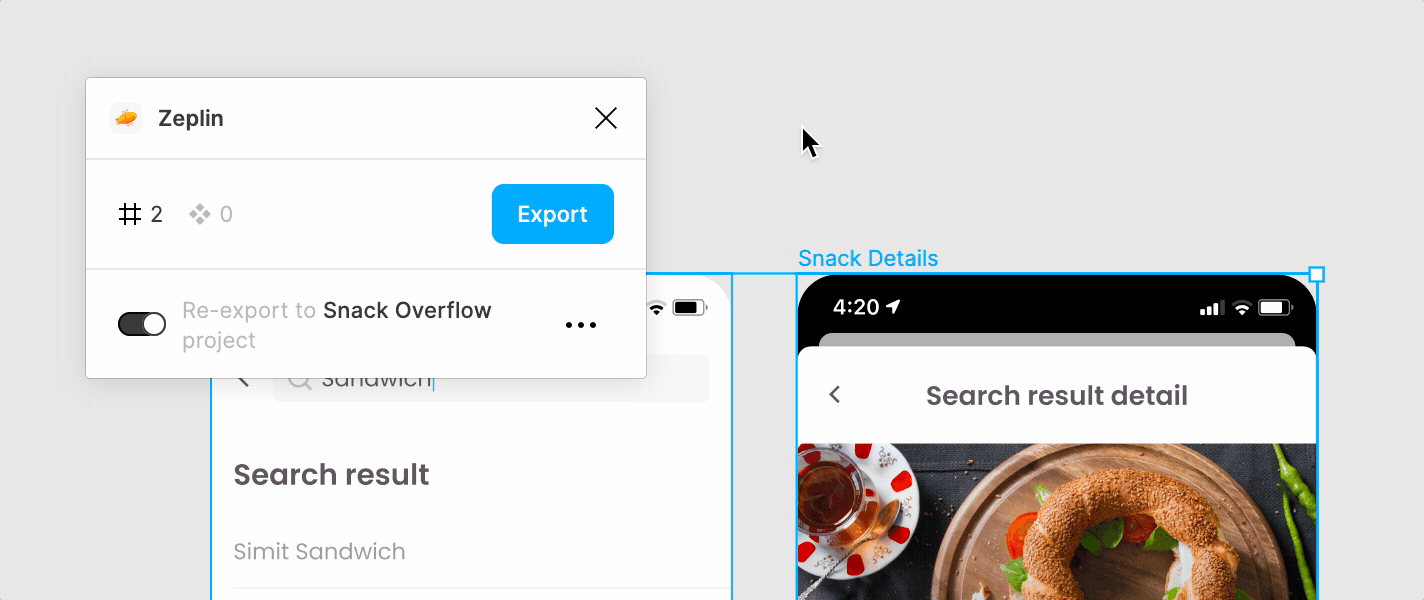Viewport: 1424px width, 600px height.
Task: Click the selection handle at frame corner
Action: (x=1317, y=274)
